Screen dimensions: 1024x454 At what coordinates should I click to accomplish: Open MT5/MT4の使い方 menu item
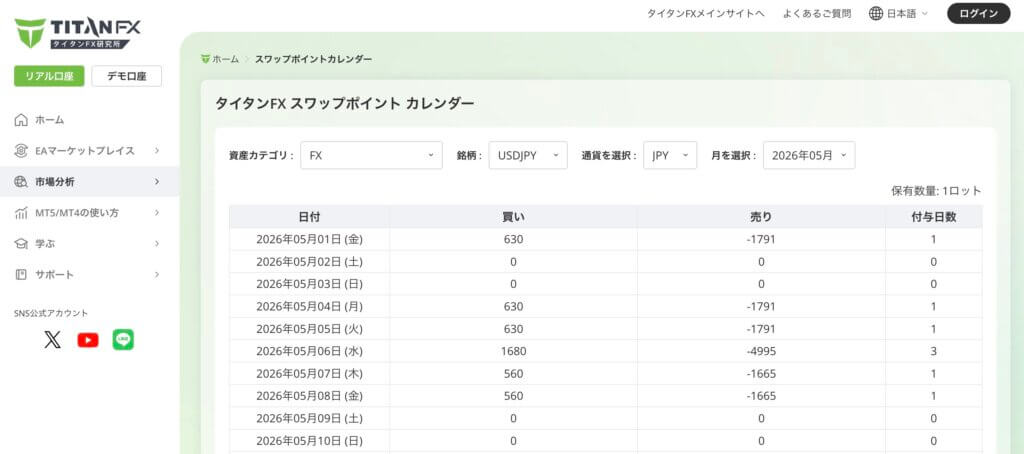88,213
